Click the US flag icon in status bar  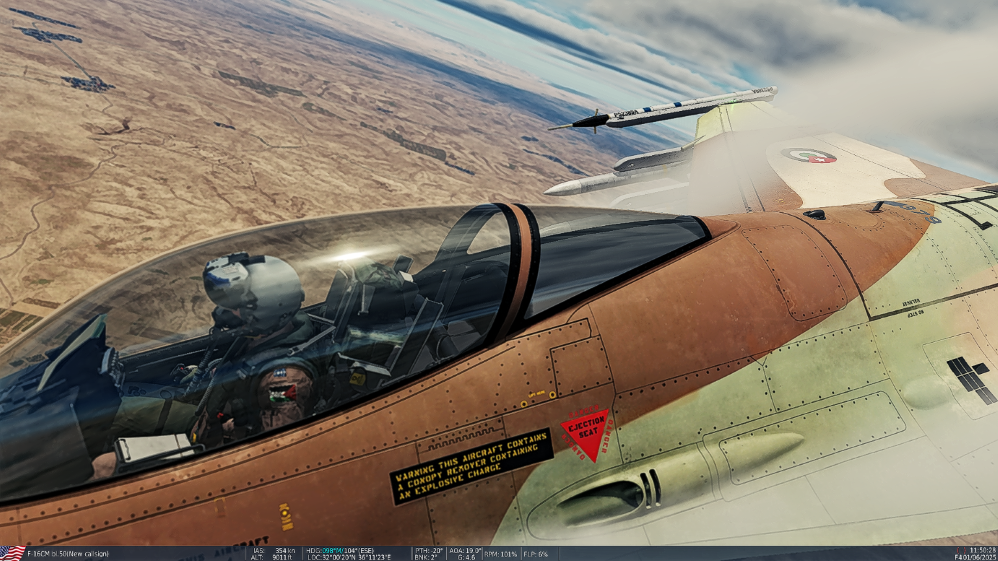pos(12,553)
